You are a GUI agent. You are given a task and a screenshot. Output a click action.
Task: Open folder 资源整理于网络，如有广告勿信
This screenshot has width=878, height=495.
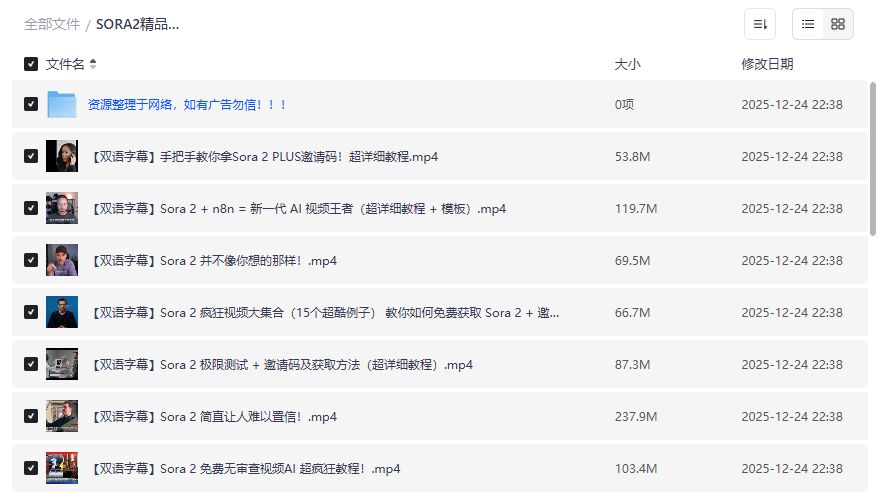[187, 104]
